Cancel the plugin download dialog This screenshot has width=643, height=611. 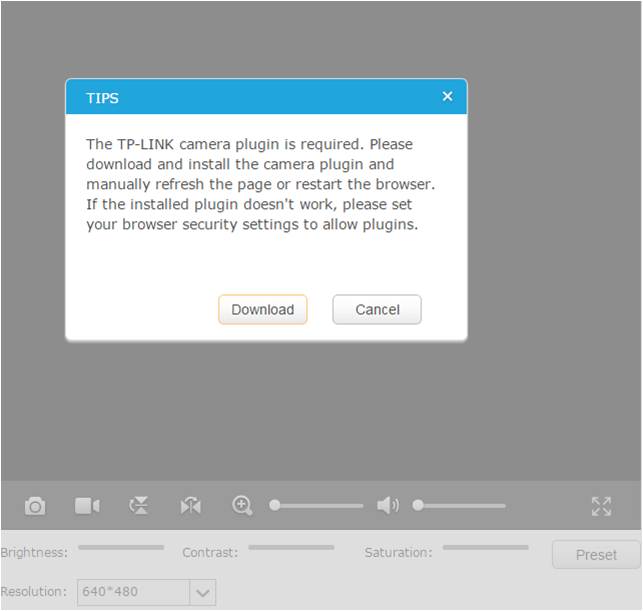377,309
